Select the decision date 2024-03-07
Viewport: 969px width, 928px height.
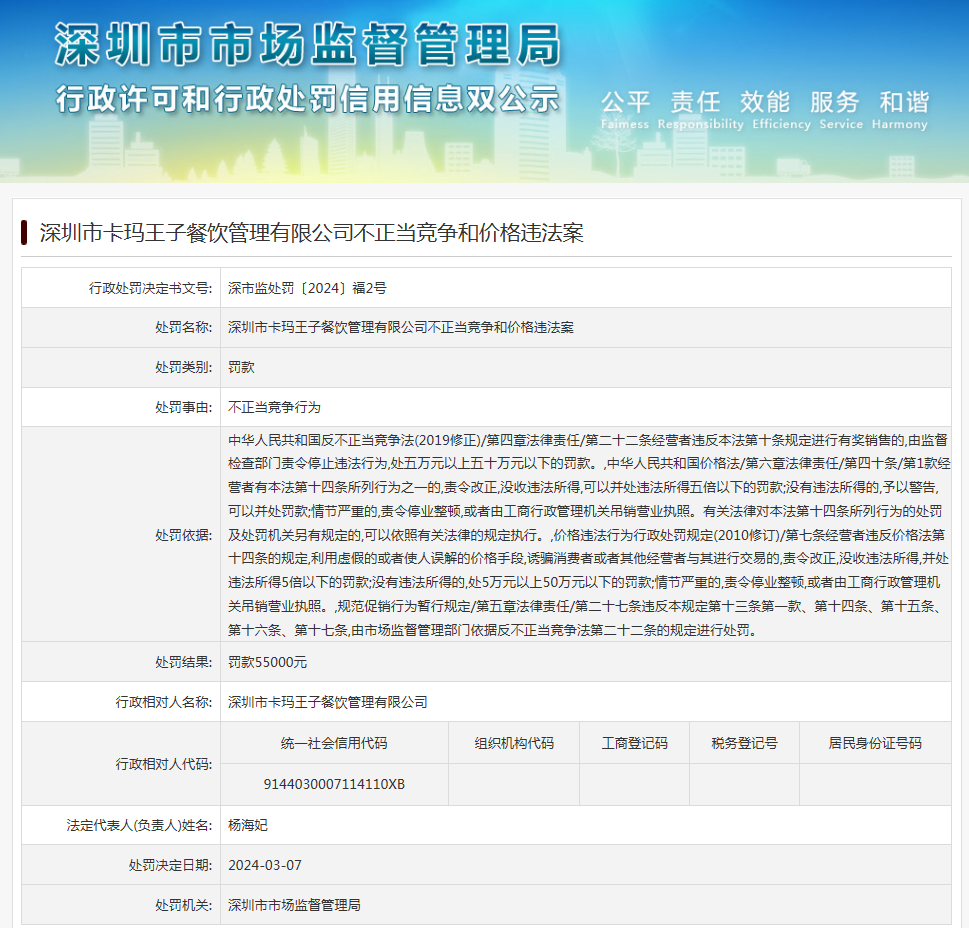coord(264,866)
